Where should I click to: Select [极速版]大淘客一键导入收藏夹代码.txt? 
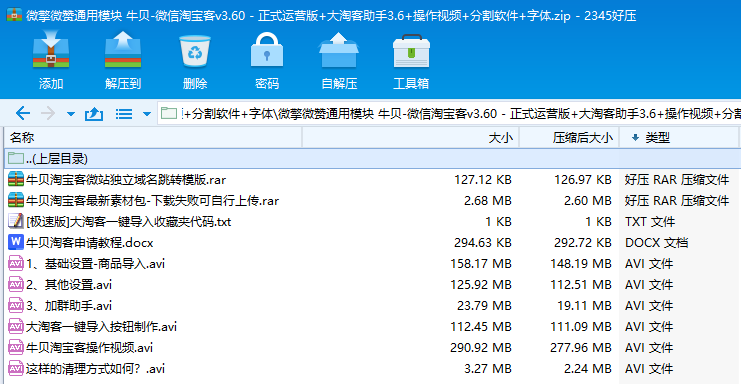tap(129, 222)
